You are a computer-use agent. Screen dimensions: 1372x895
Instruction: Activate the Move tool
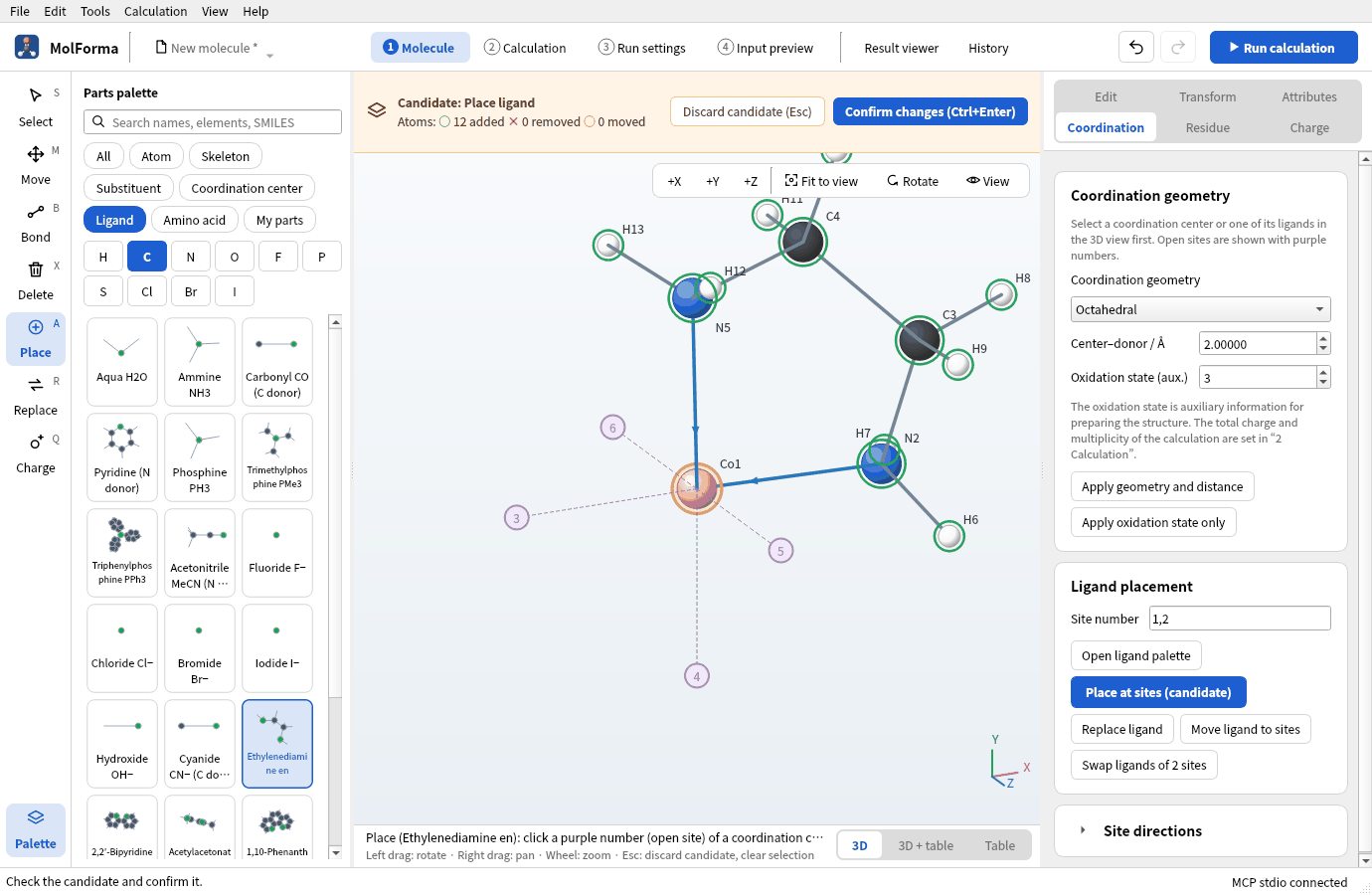36,165
